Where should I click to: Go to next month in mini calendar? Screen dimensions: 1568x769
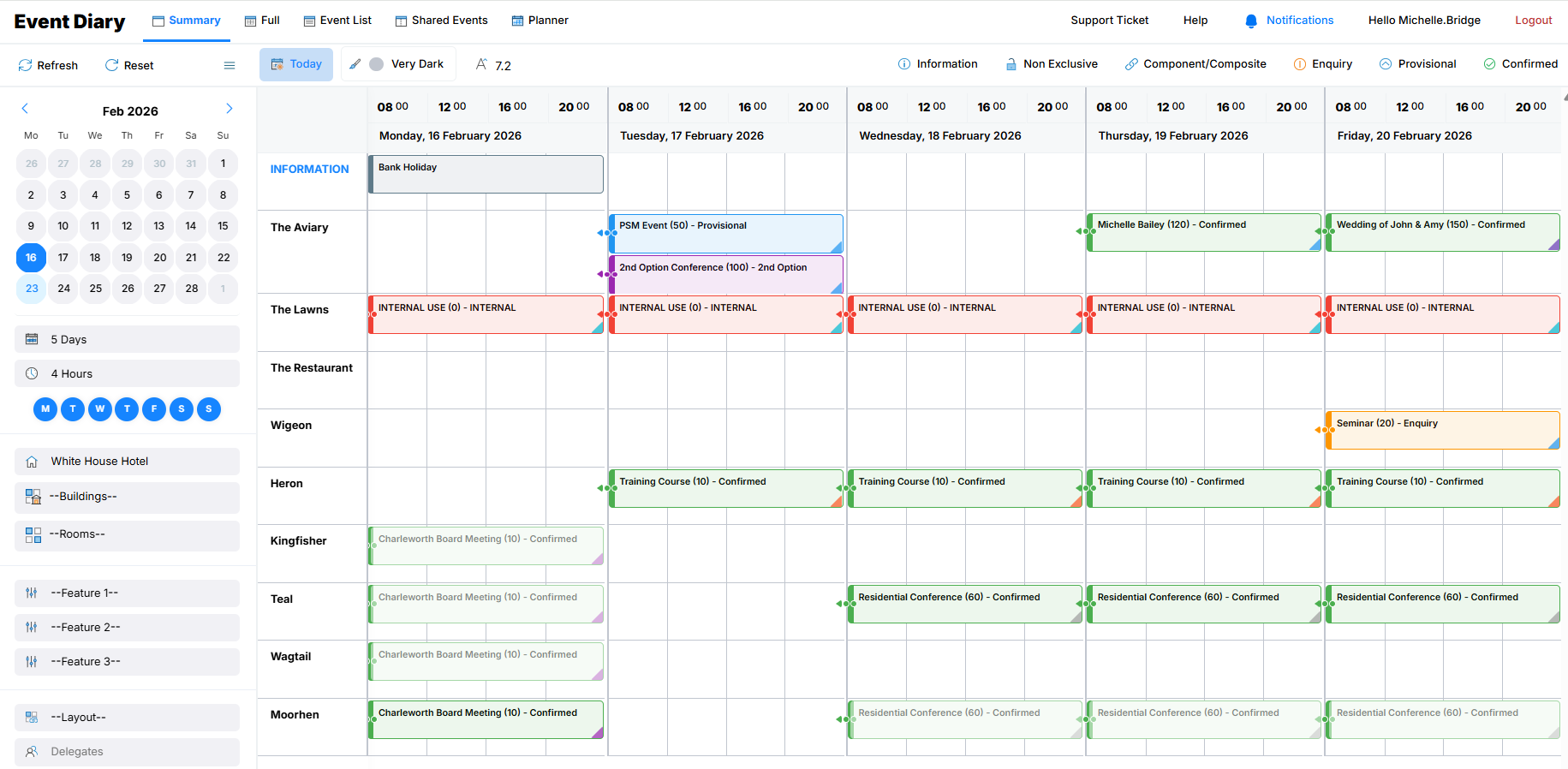coord(230,109)
